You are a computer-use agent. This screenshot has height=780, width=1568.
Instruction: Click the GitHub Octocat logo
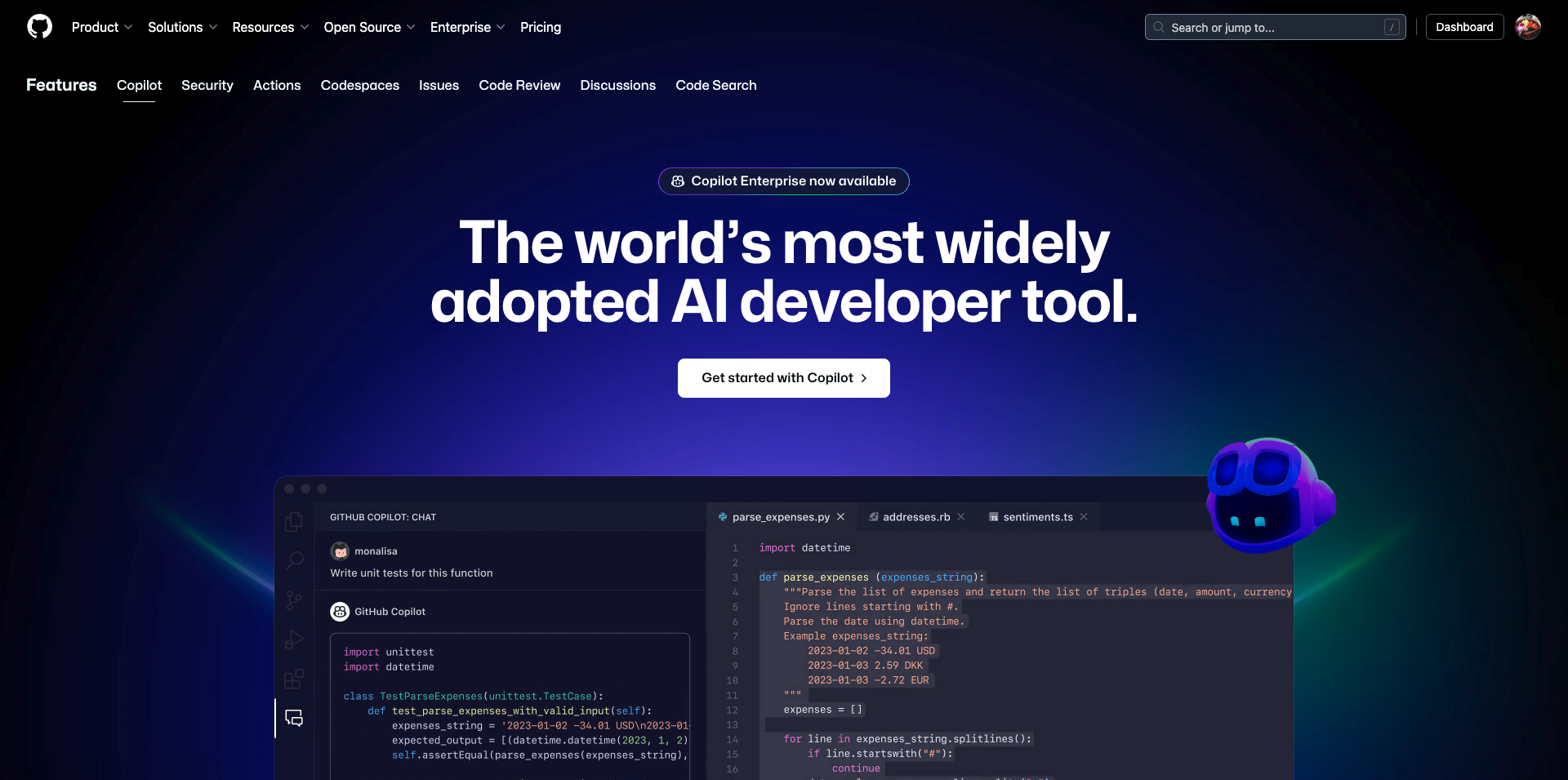[x=39, y=27]
